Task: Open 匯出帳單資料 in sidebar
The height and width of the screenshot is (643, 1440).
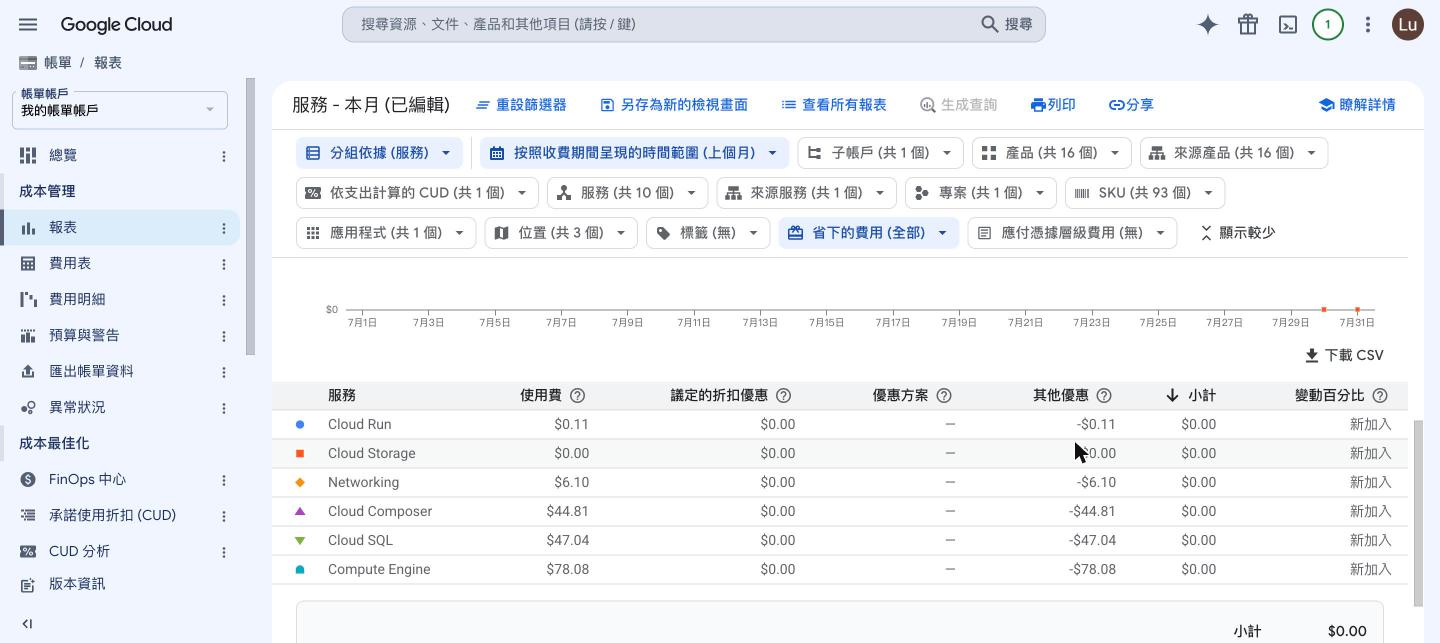Action: (x=91, y=371)
